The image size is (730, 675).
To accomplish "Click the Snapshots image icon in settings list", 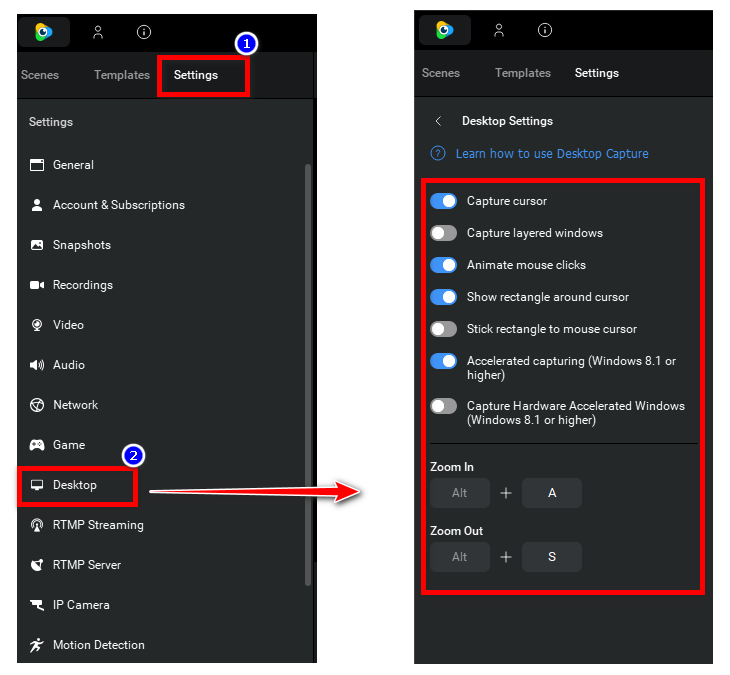I will (x=37, y=245).
